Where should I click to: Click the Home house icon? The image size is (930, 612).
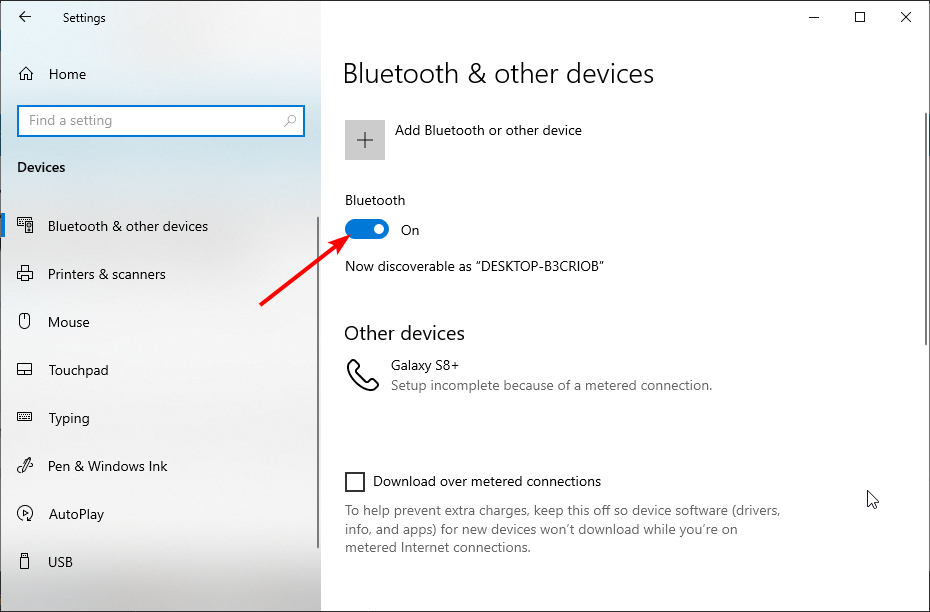point(26,74)
